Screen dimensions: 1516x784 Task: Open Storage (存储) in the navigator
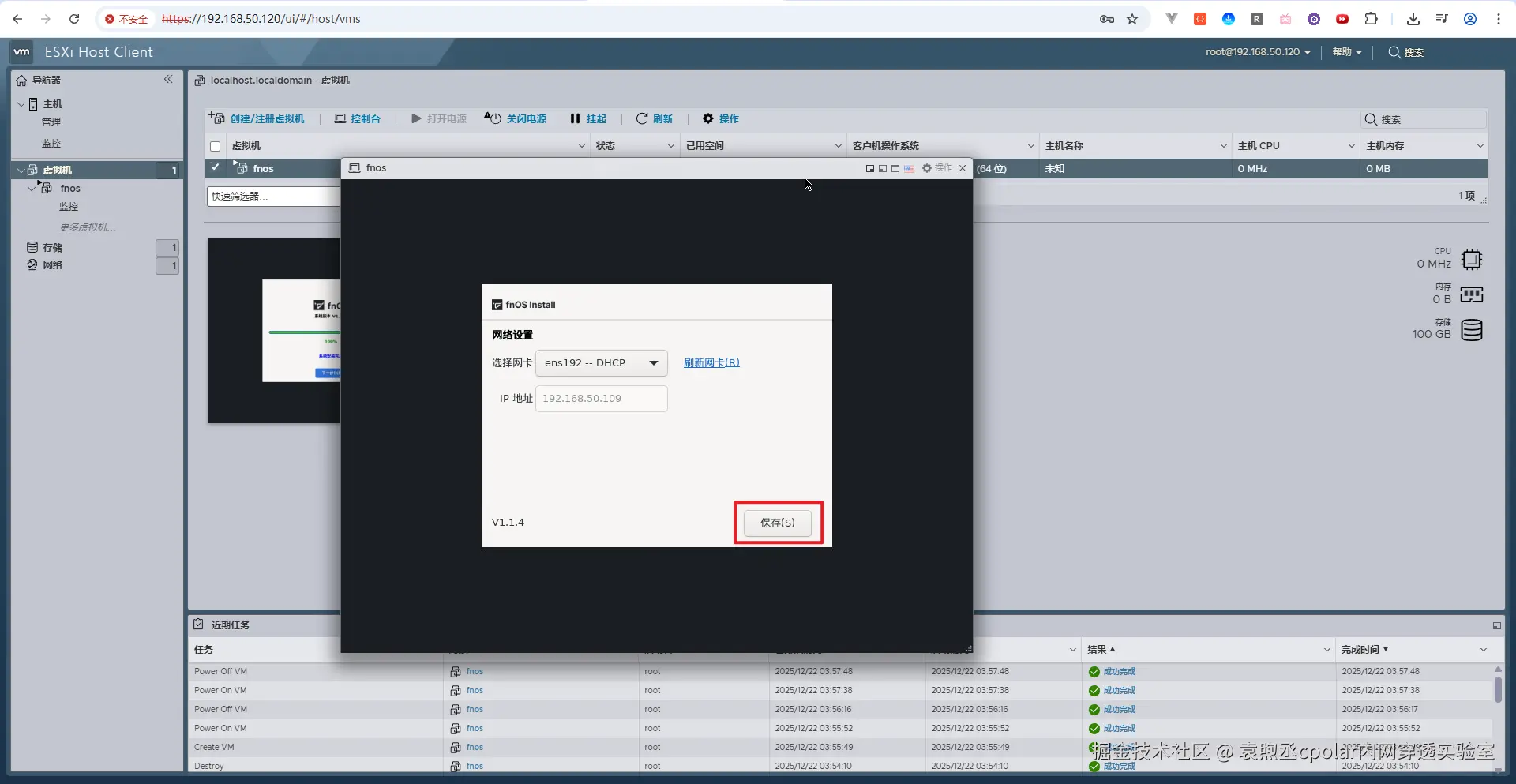(x=52, y=248)
